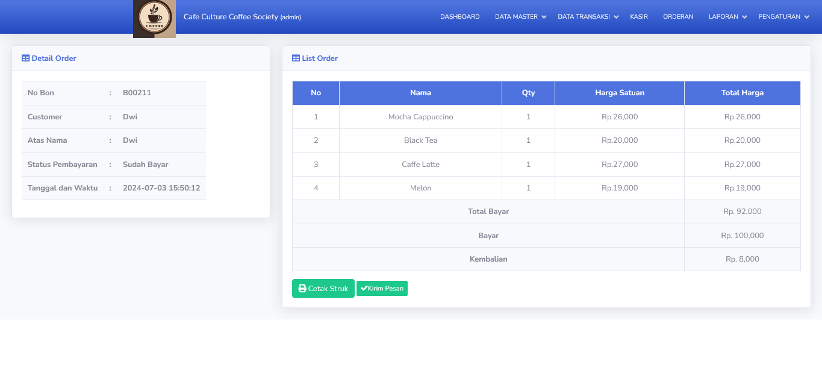The image size is (822, 388).
Task: Expand the Data Master dropdown arrow
Action: [544, 17]
